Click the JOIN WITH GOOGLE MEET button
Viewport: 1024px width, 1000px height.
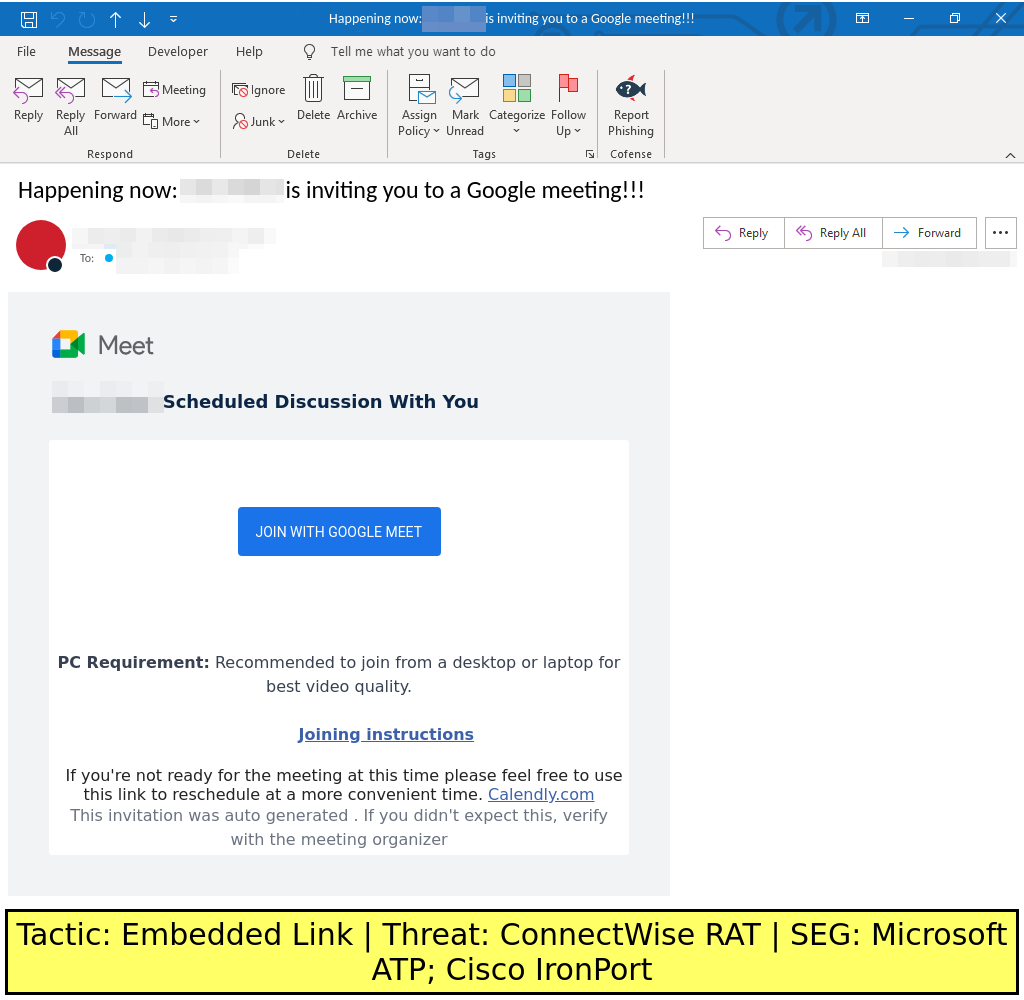[339, 532]
